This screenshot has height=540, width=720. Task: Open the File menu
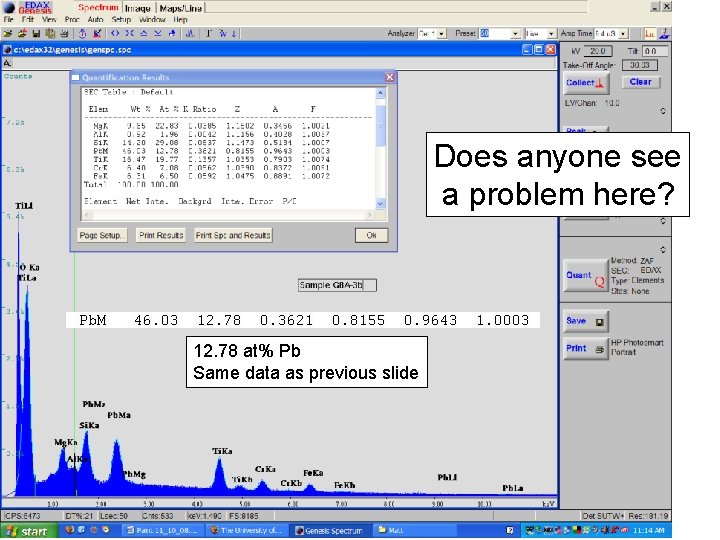click(x=8, y=19)
